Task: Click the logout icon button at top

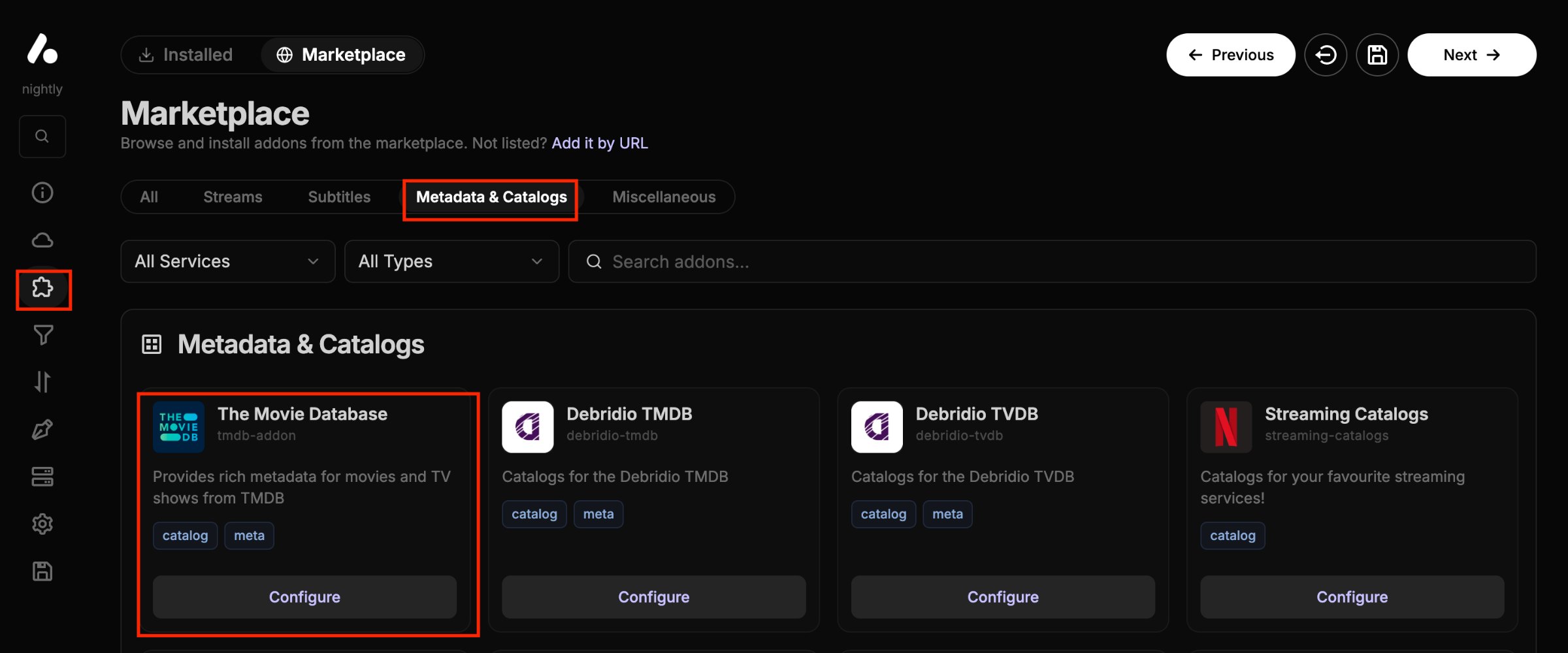Action: coord(1326,55)
